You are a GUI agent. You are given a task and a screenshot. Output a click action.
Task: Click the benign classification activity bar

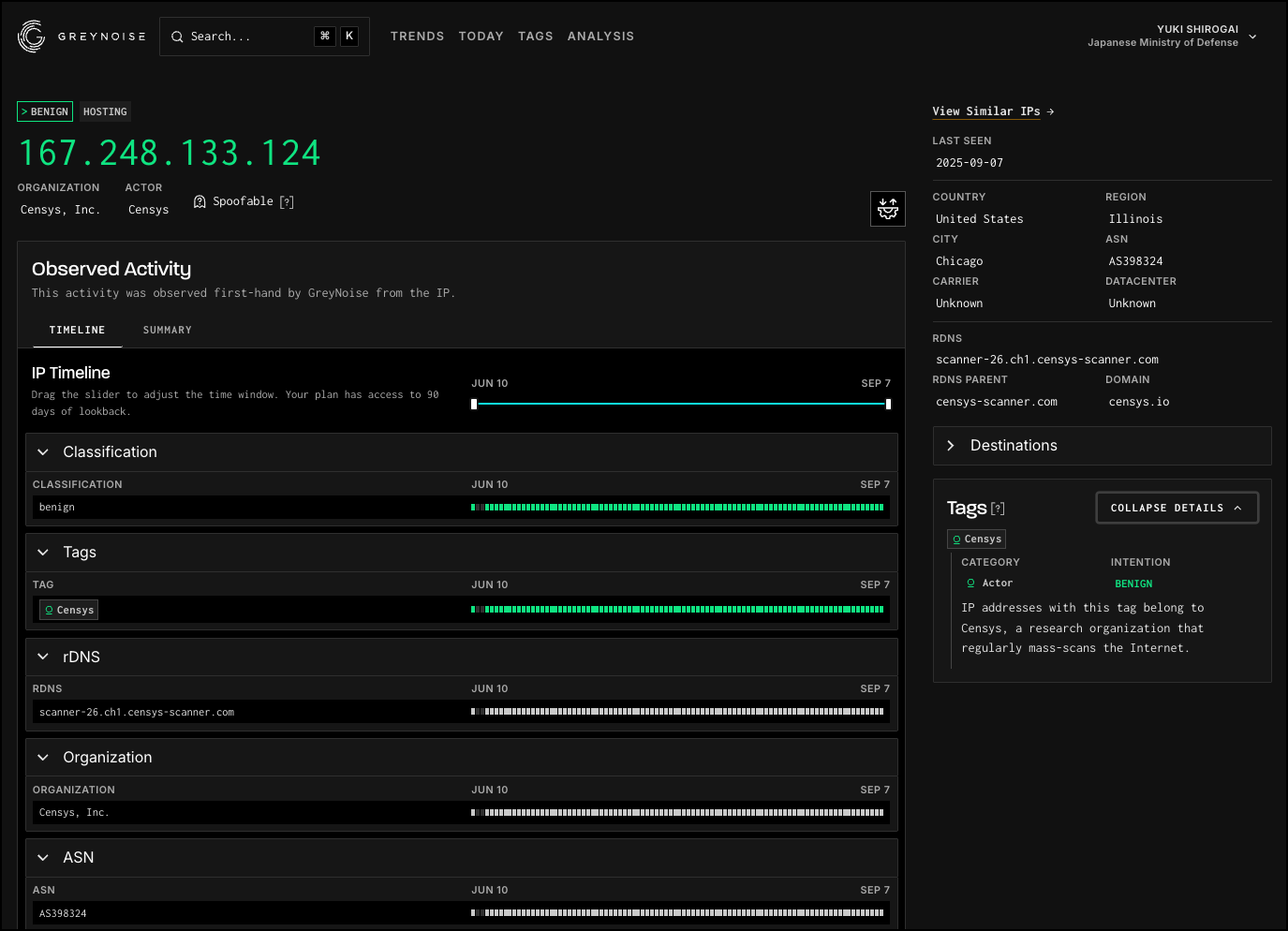(677, 508)
